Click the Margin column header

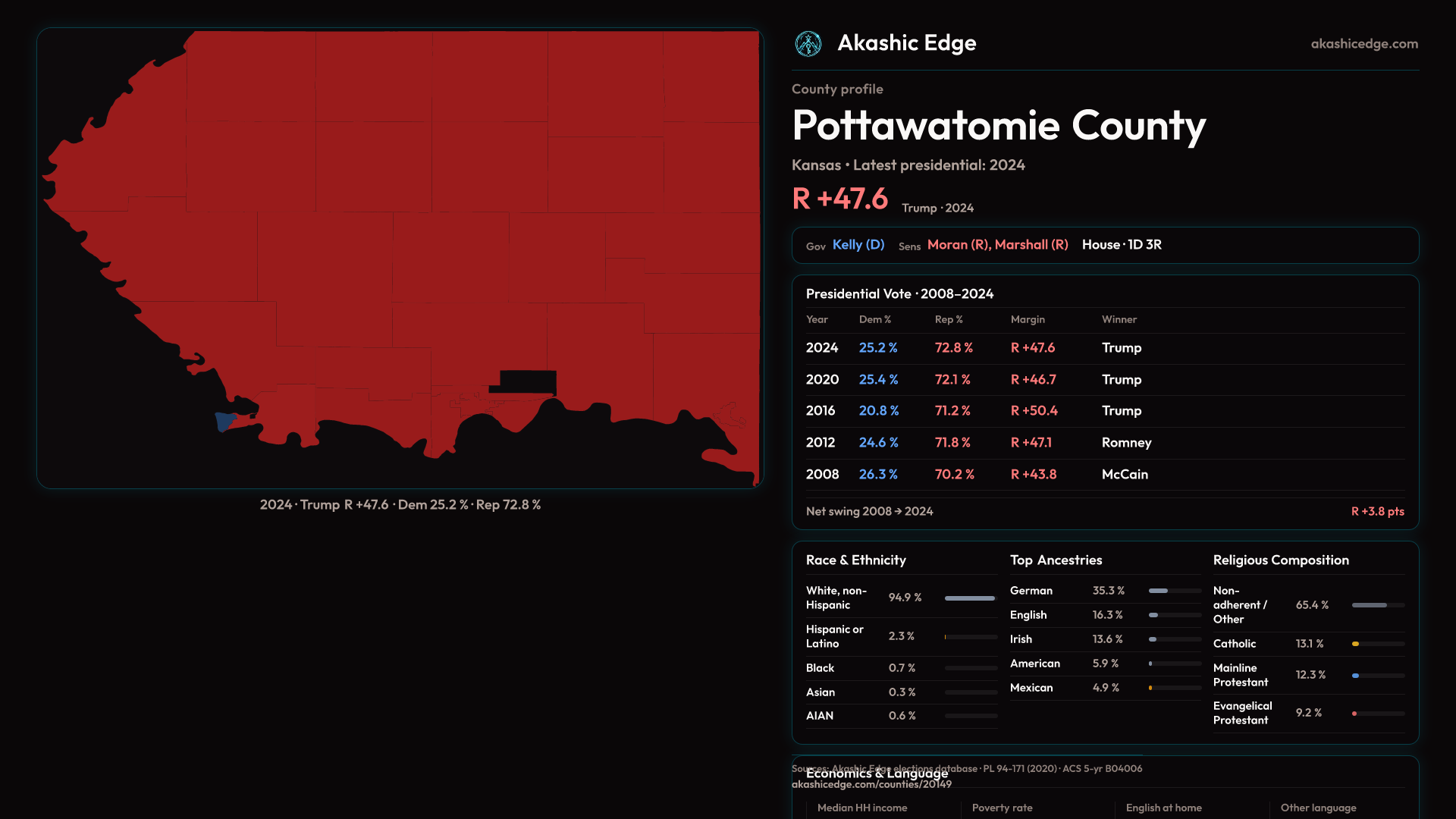coord(1028,320)
